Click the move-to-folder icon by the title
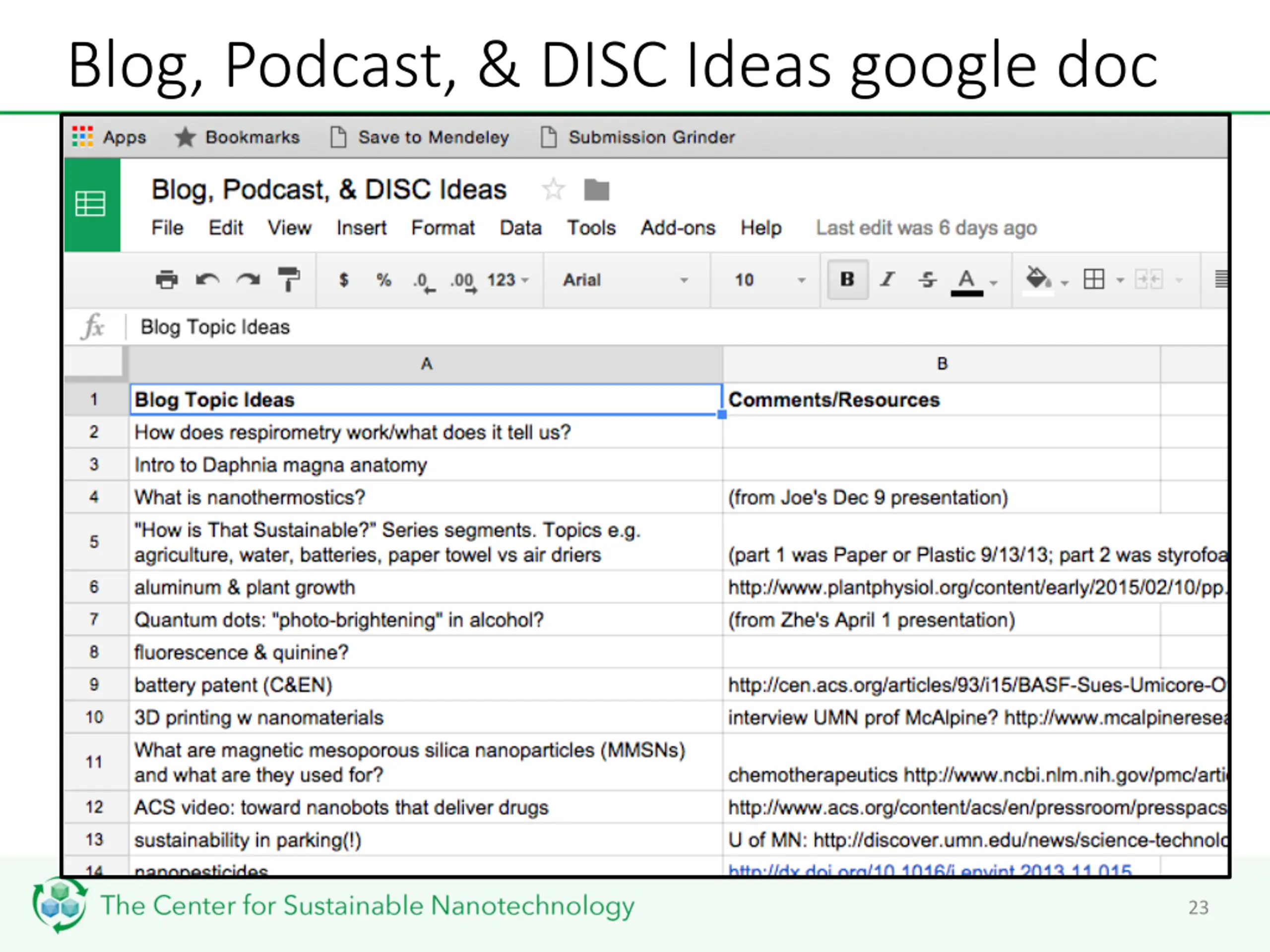The width and height of the screenshot is (1270, 952). tap(596, 190)
